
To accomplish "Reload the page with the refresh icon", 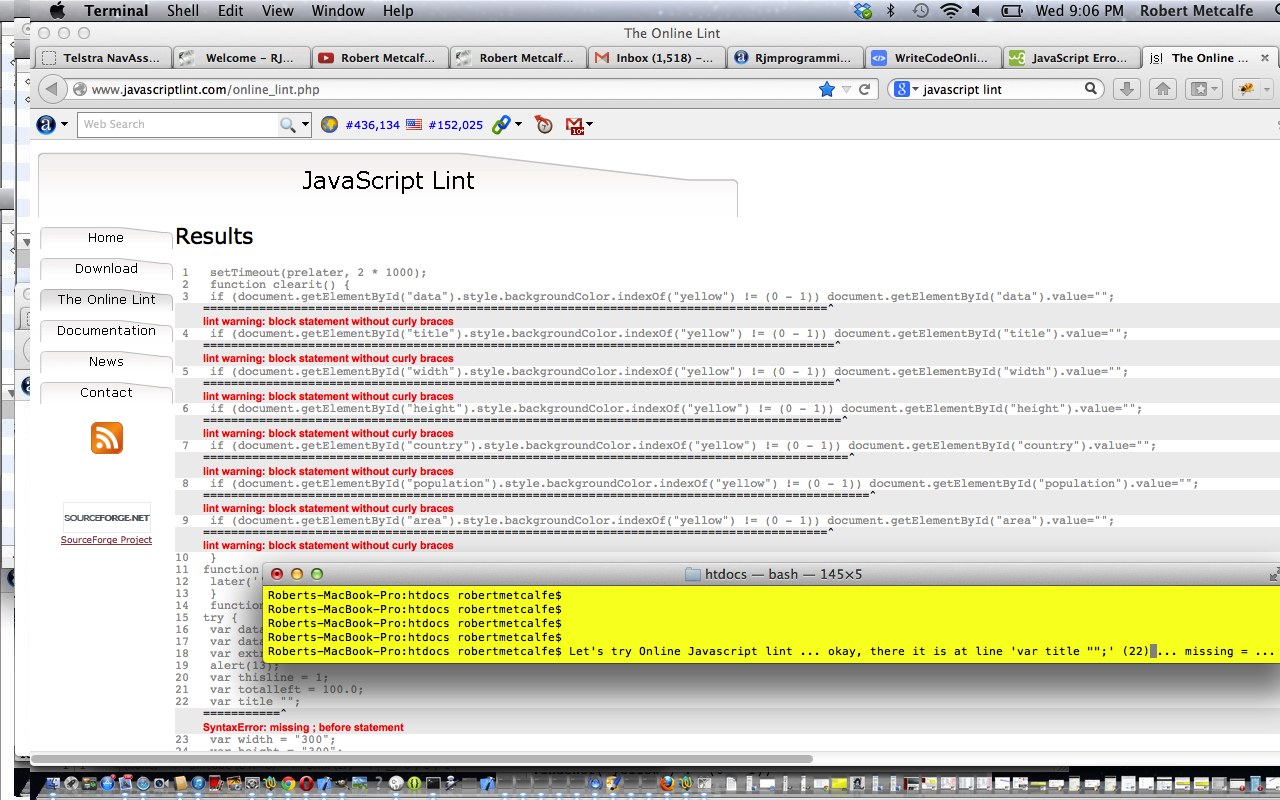I will click(865, 89).
